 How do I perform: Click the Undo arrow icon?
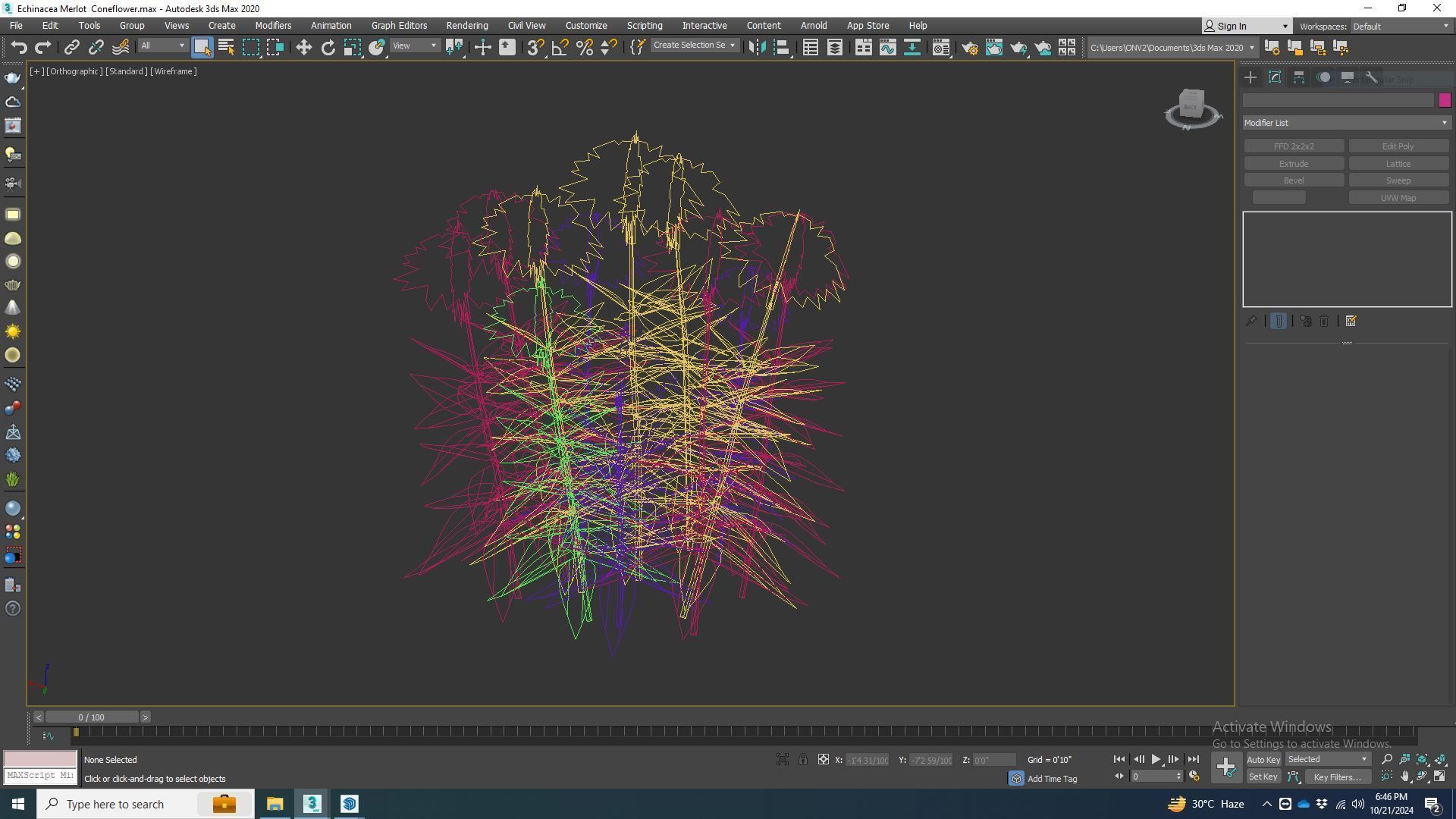point(18,48)
